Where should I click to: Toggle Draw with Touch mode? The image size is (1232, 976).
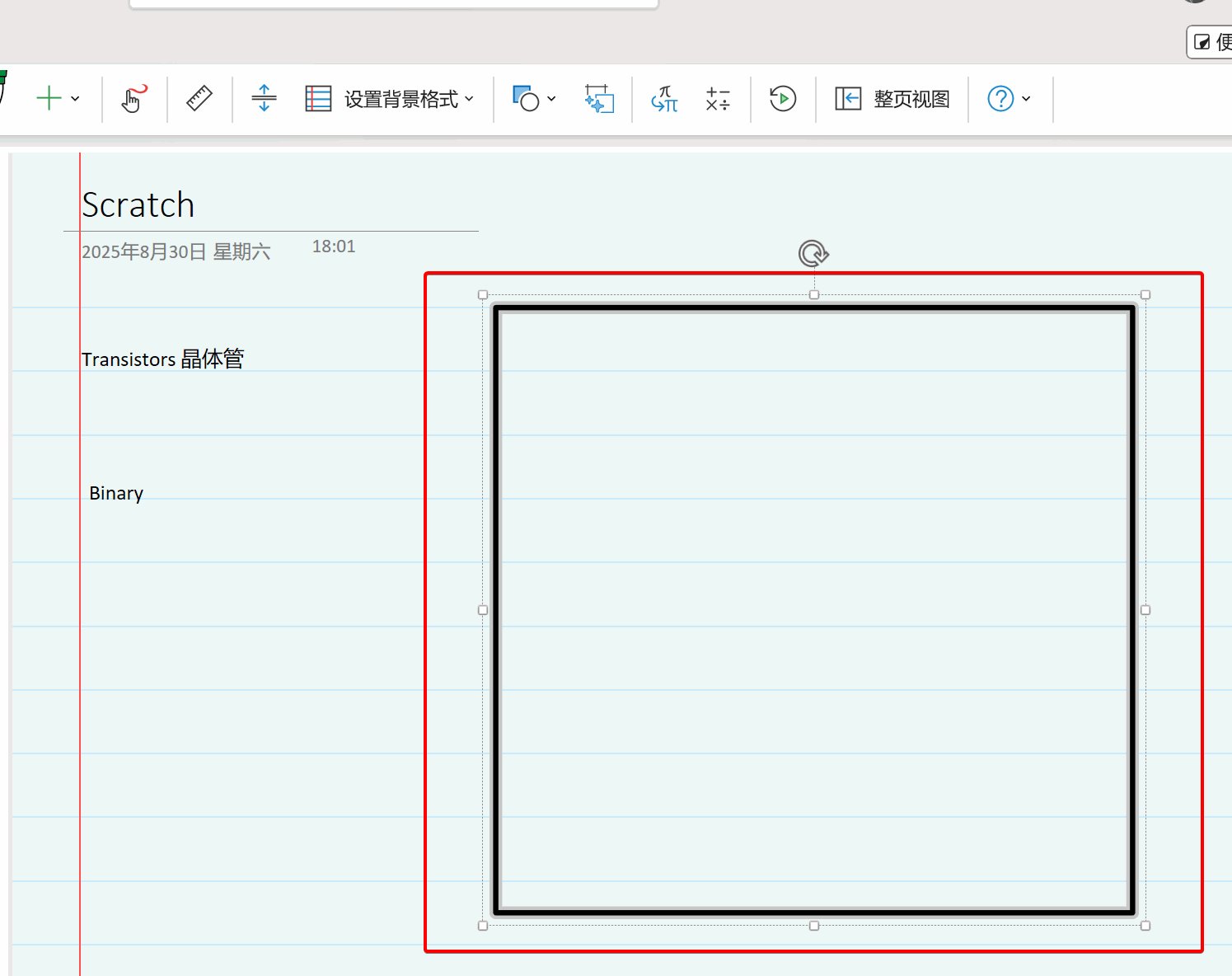point(134,99)
